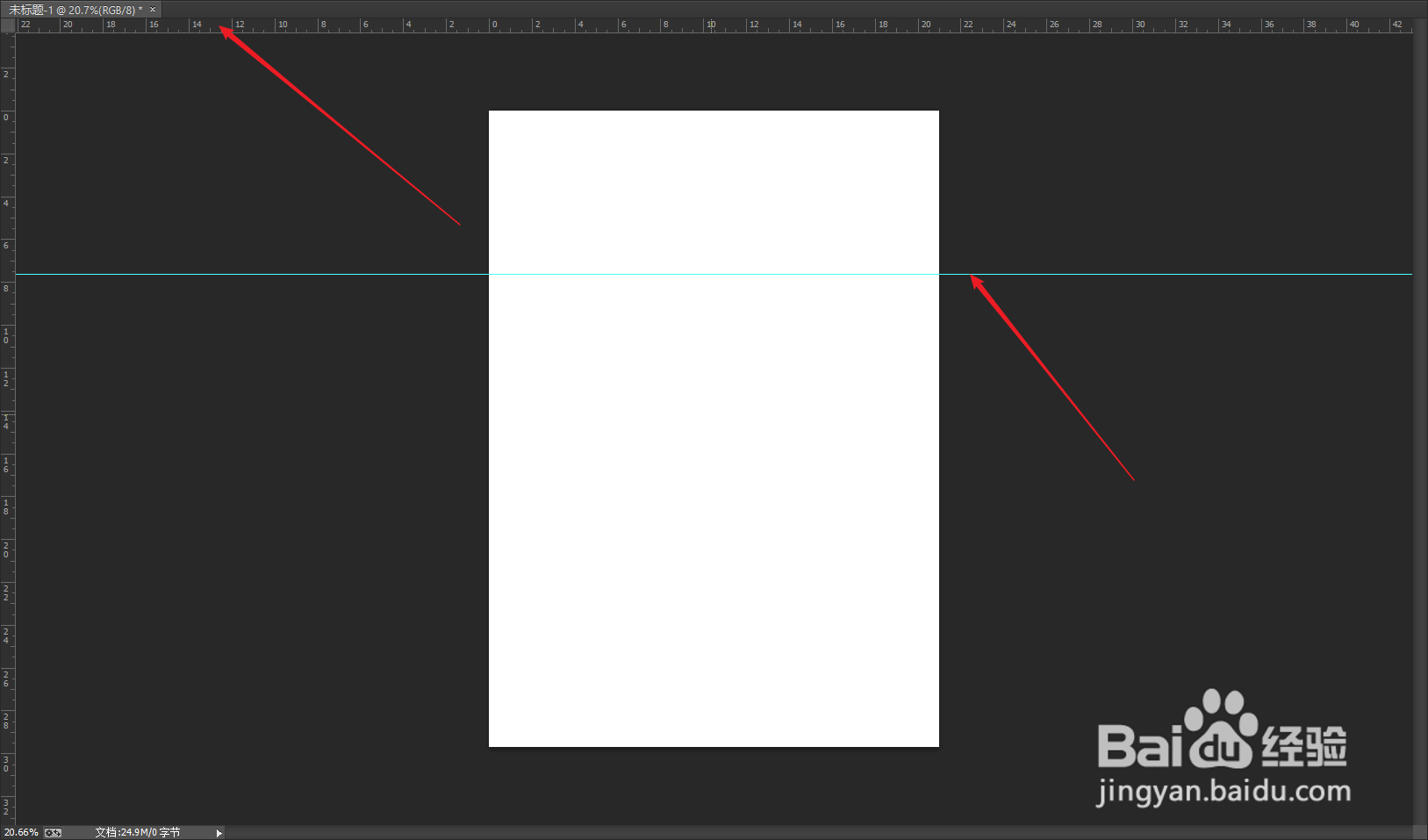Close the 未标题-1 document tab

[x=153, y=10]
